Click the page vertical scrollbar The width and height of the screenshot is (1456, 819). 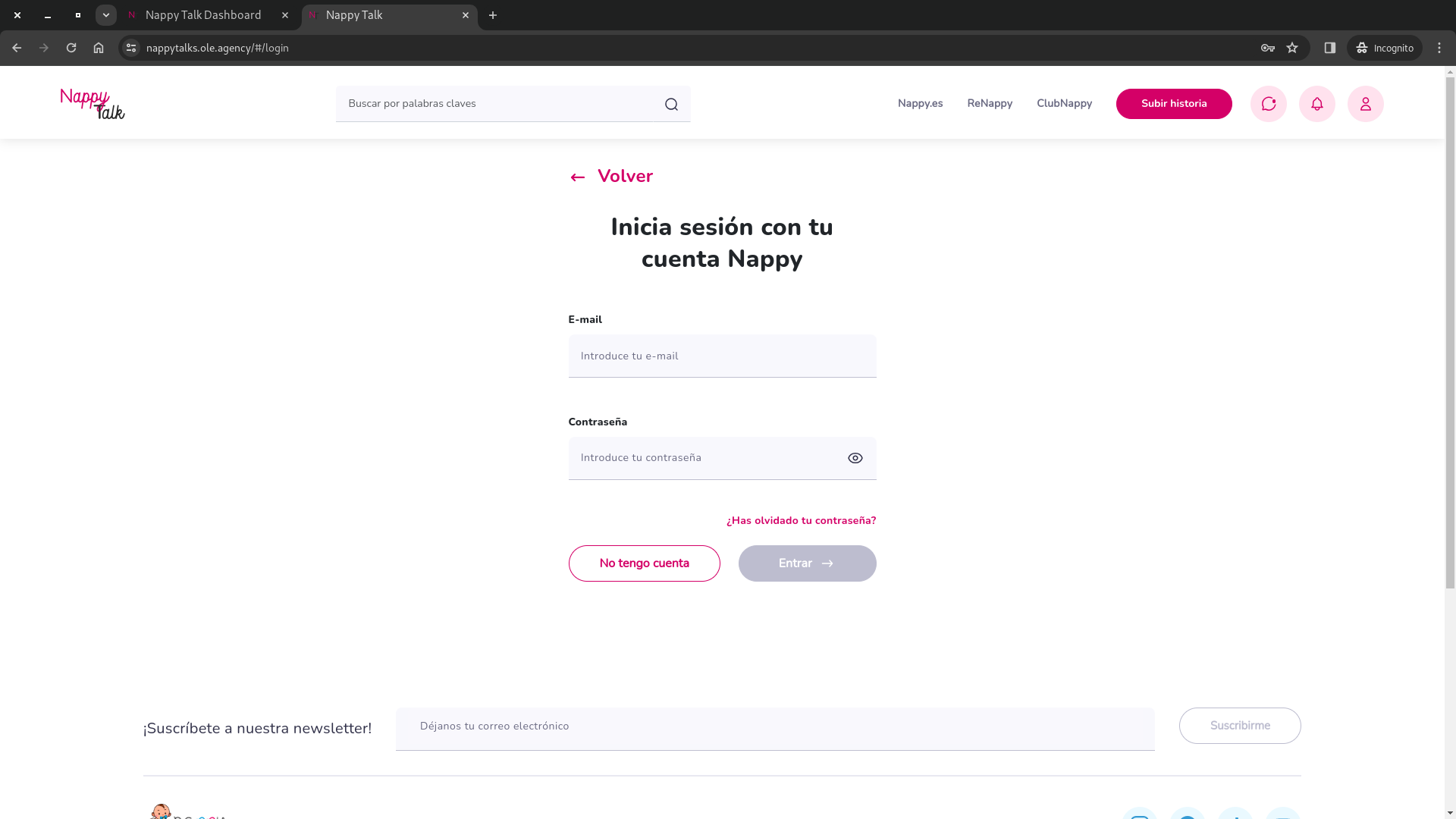(x=1450, y=334)
